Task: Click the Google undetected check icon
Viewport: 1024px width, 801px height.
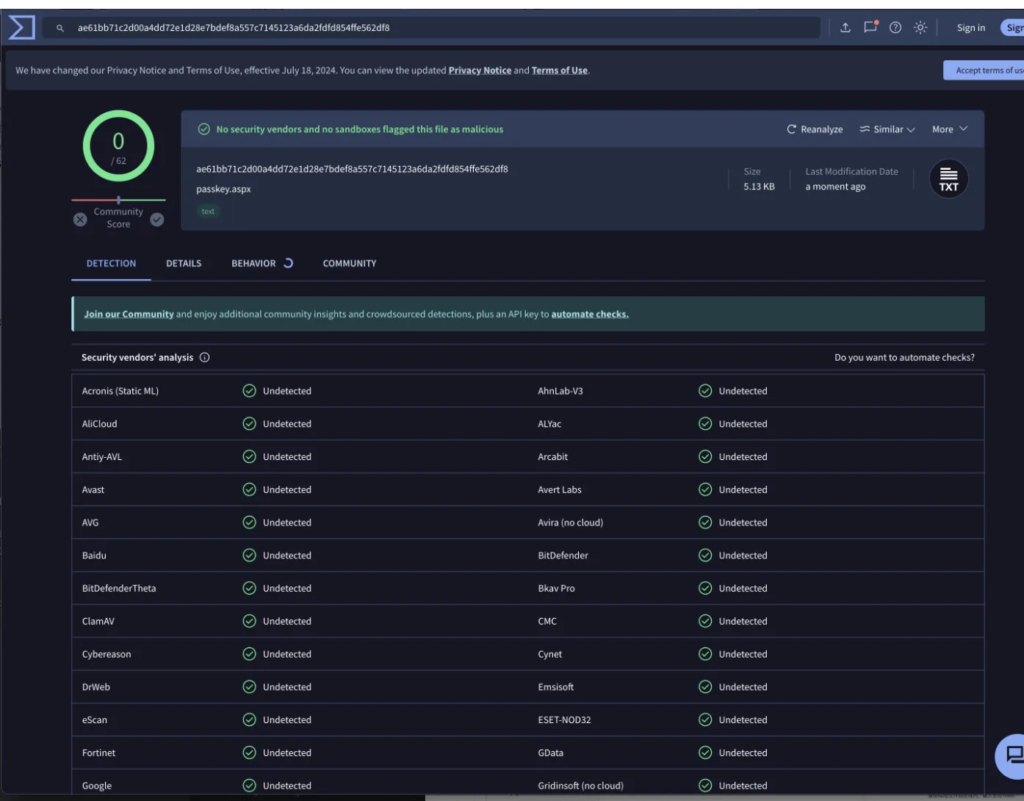Action: pyautogui.click(x=249, y=785)
